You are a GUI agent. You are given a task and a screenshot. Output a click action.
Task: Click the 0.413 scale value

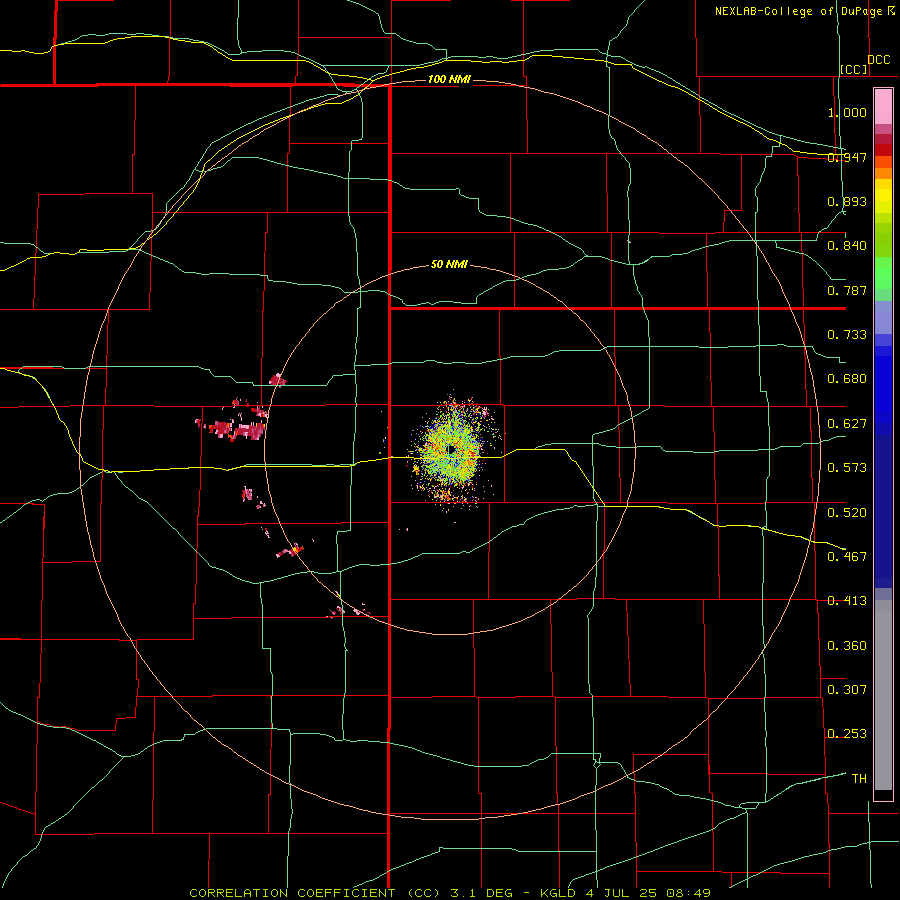pos(847,601)
